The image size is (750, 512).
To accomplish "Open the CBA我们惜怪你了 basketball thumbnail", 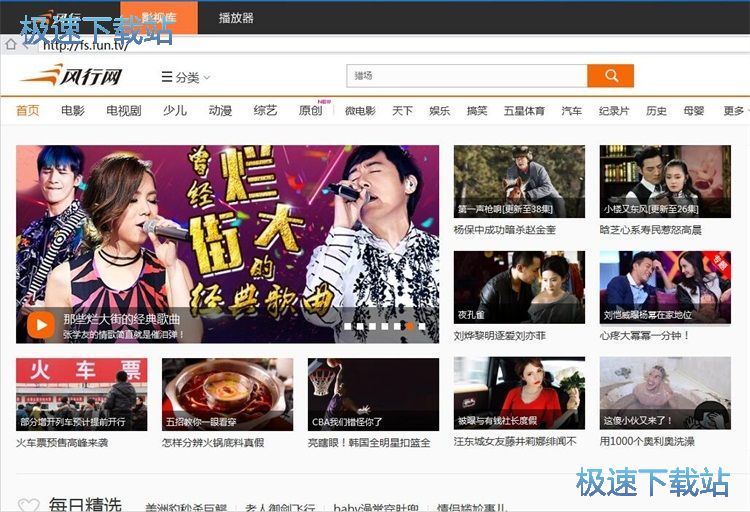I will click(373, 394).
